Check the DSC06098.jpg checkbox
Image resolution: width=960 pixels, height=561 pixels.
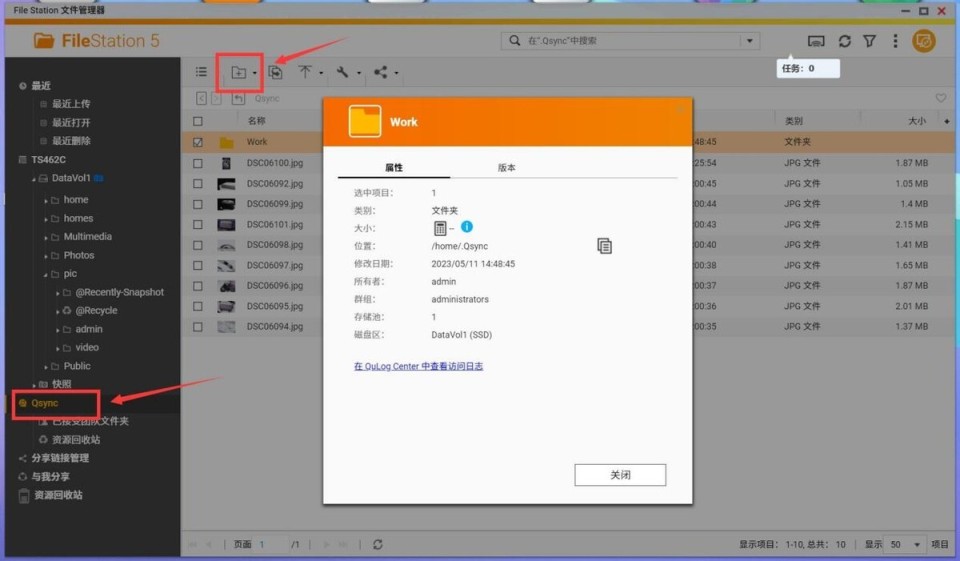click(198, 245)
